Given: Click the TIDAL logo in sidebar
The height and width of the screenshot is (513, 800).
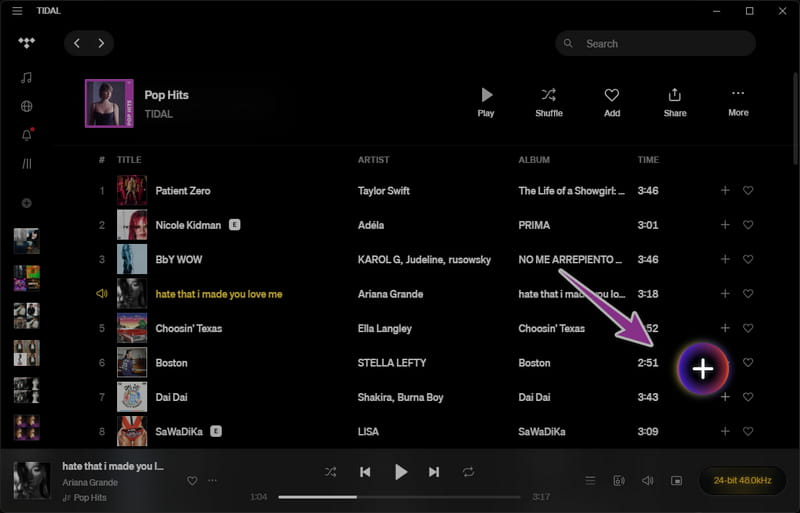Looking at the screenshot, I should [27, 43].
